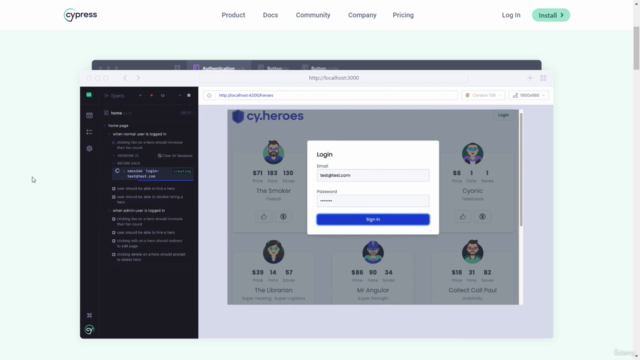Click The Librarian avatar image
The image size is (640, 360).
pyautogui.click(x=273, y=252)
